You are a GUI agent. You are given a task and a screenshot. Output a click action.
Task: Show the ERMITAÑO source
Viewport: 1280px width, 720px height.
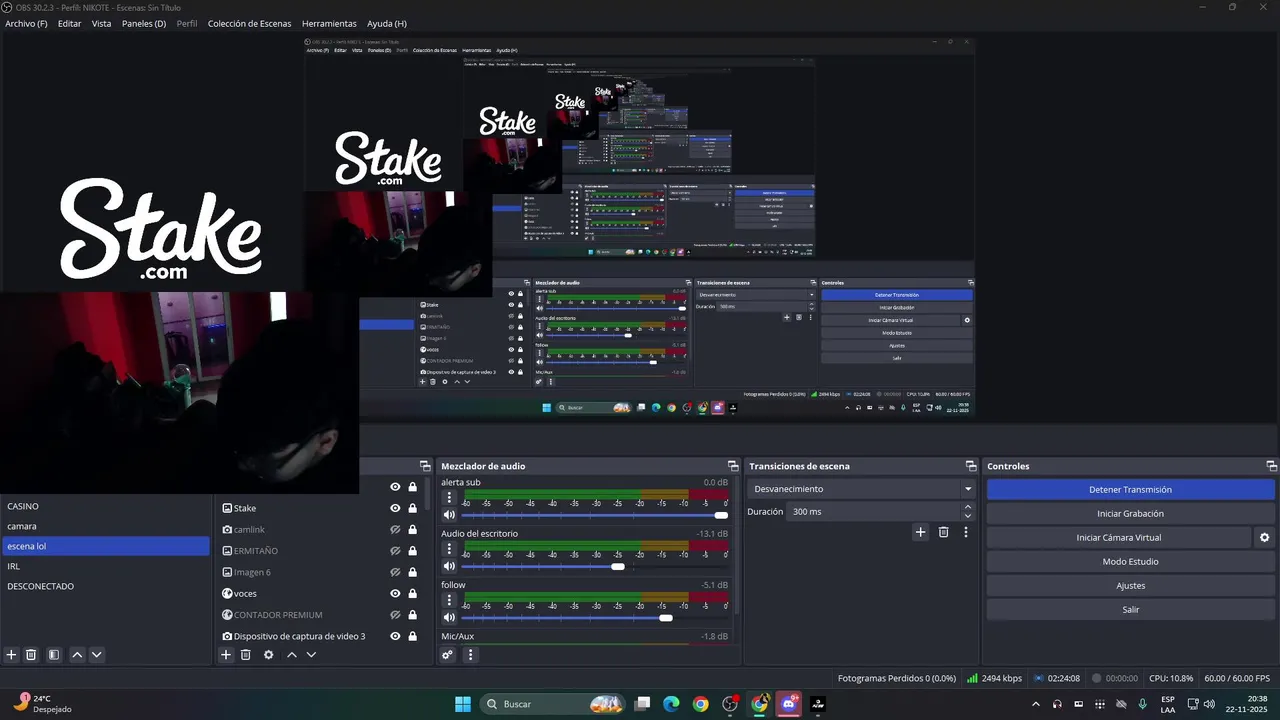395,551
